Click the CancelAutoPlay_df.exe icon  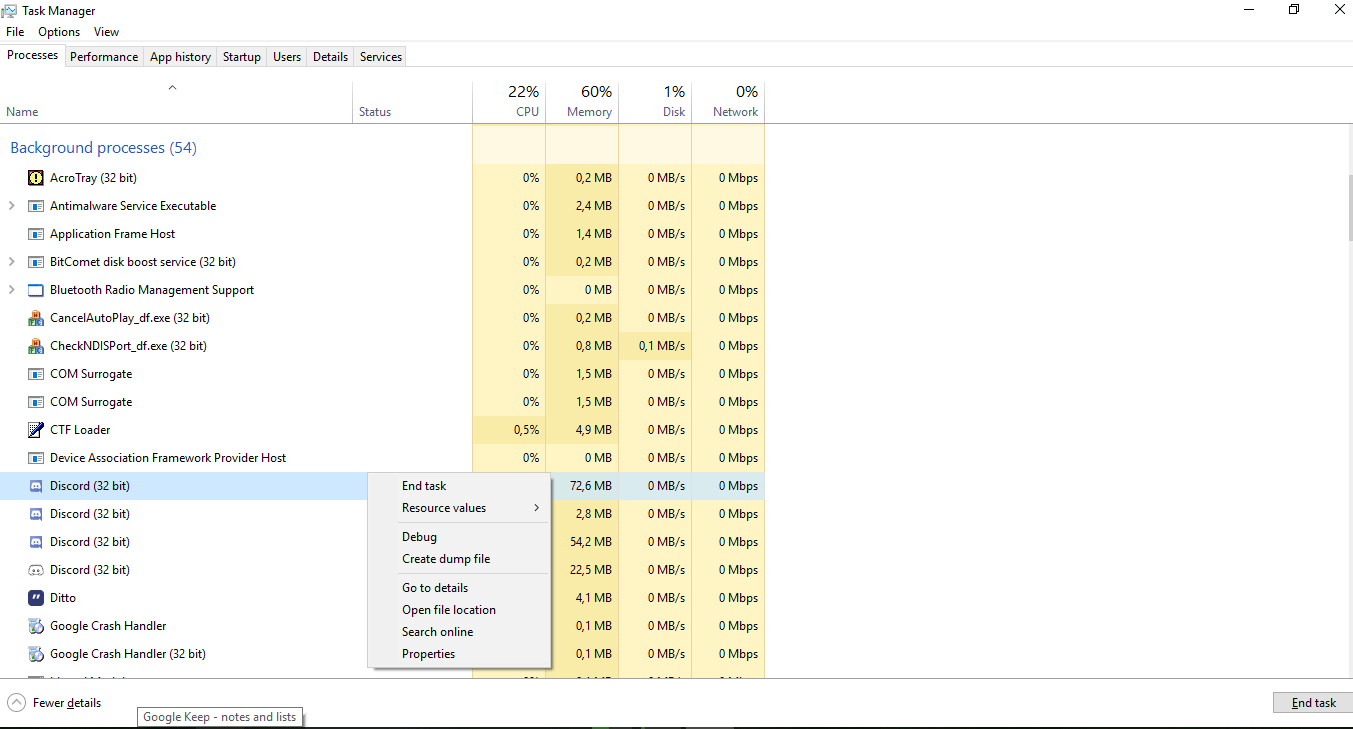(35, 317)
